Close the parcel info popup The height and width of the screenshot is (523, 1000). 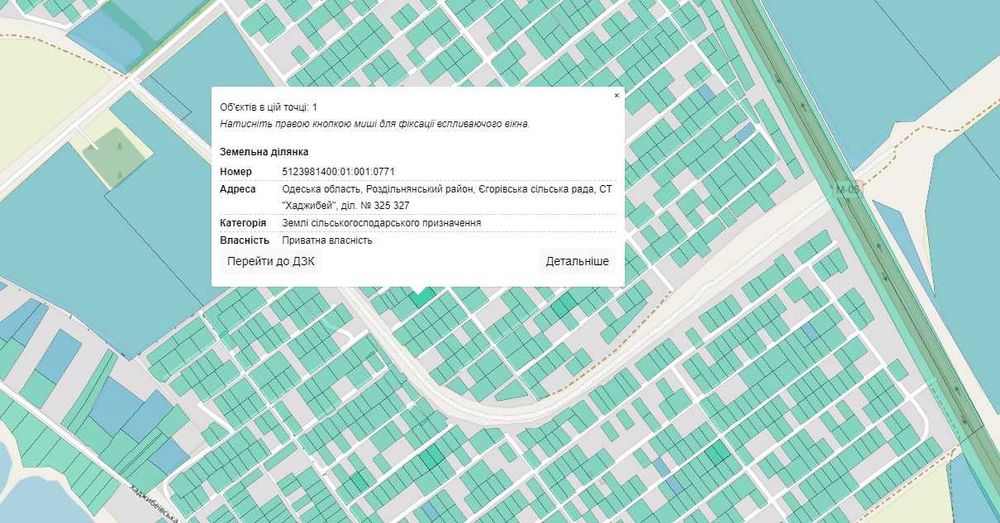616,95
